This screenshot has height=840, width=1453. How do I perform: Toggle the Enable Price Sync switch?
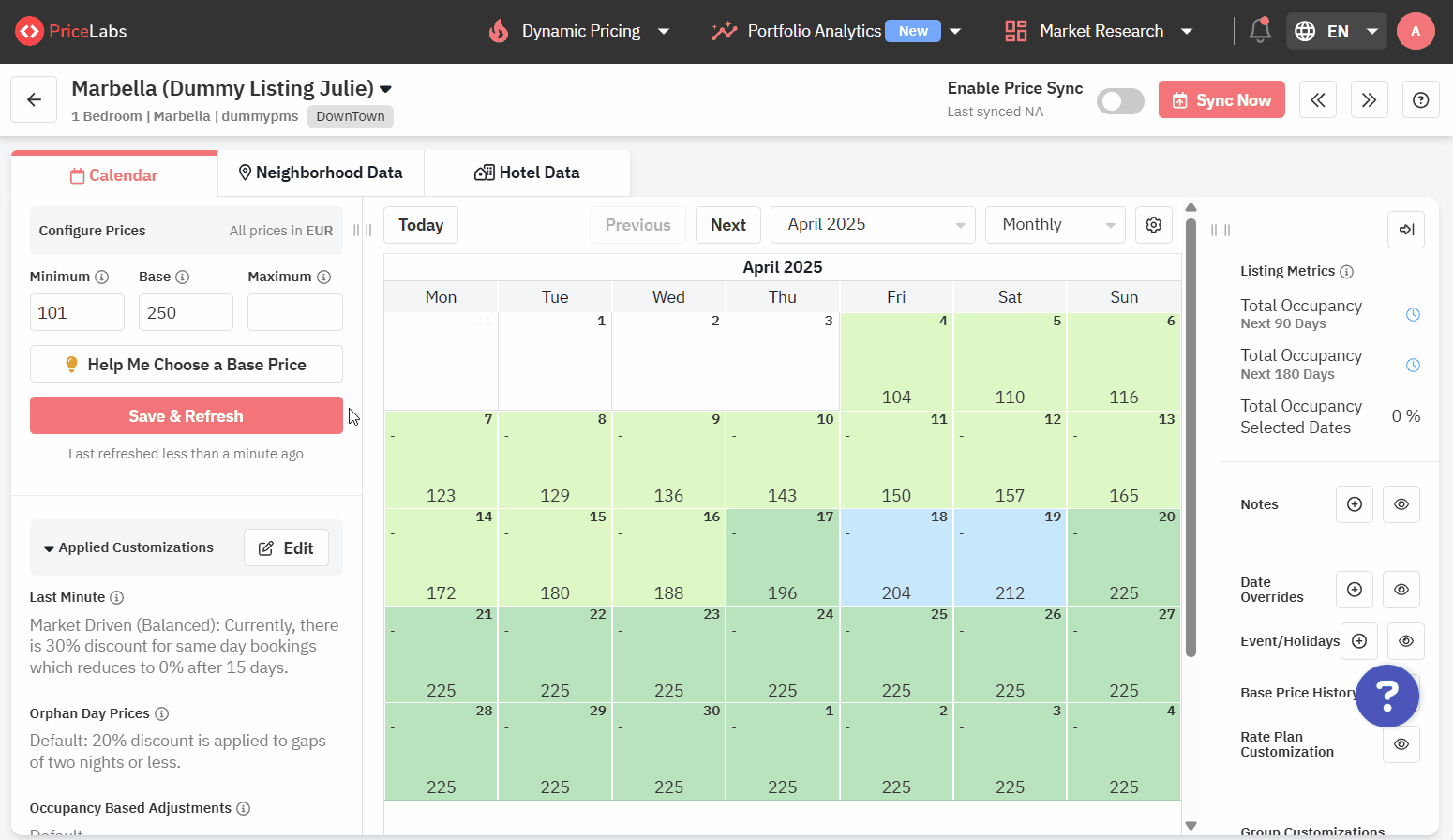(1120, 100)
